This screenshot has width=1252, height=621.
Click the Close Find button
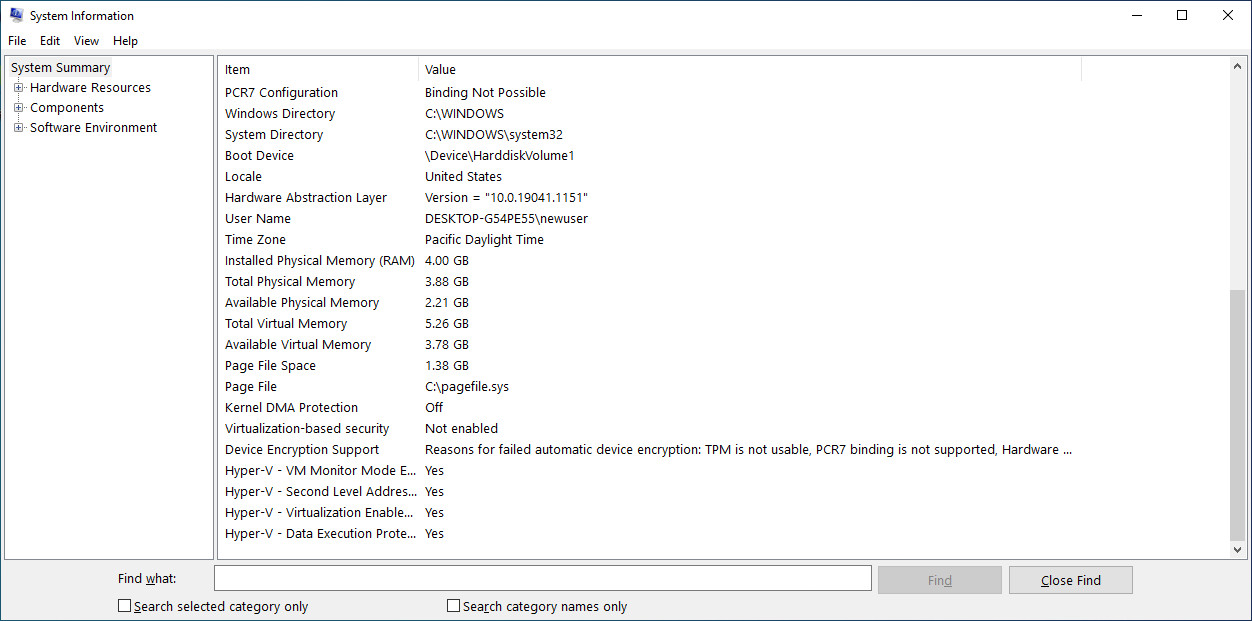tap(1070, 580)
